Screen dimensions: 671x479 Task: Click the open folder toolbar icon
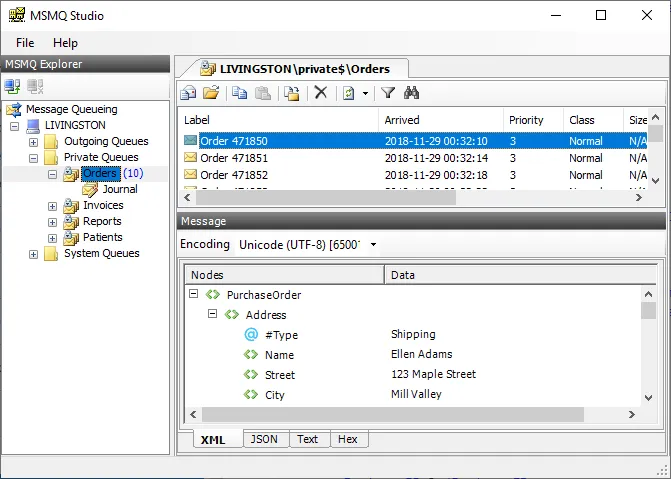(x=211, y=93)
